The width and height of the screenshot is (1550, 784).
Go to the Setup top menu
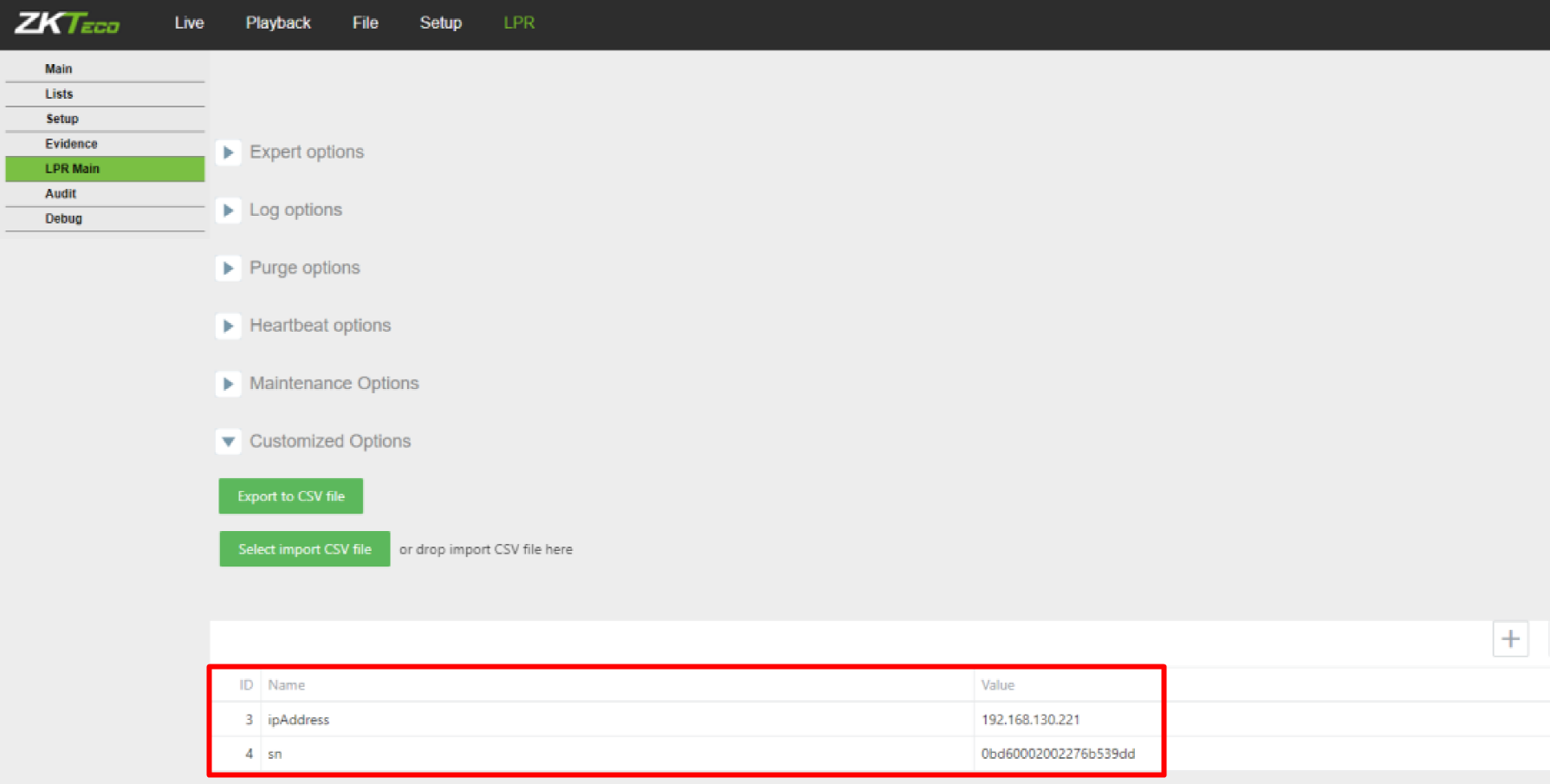[x=440, y=23]
